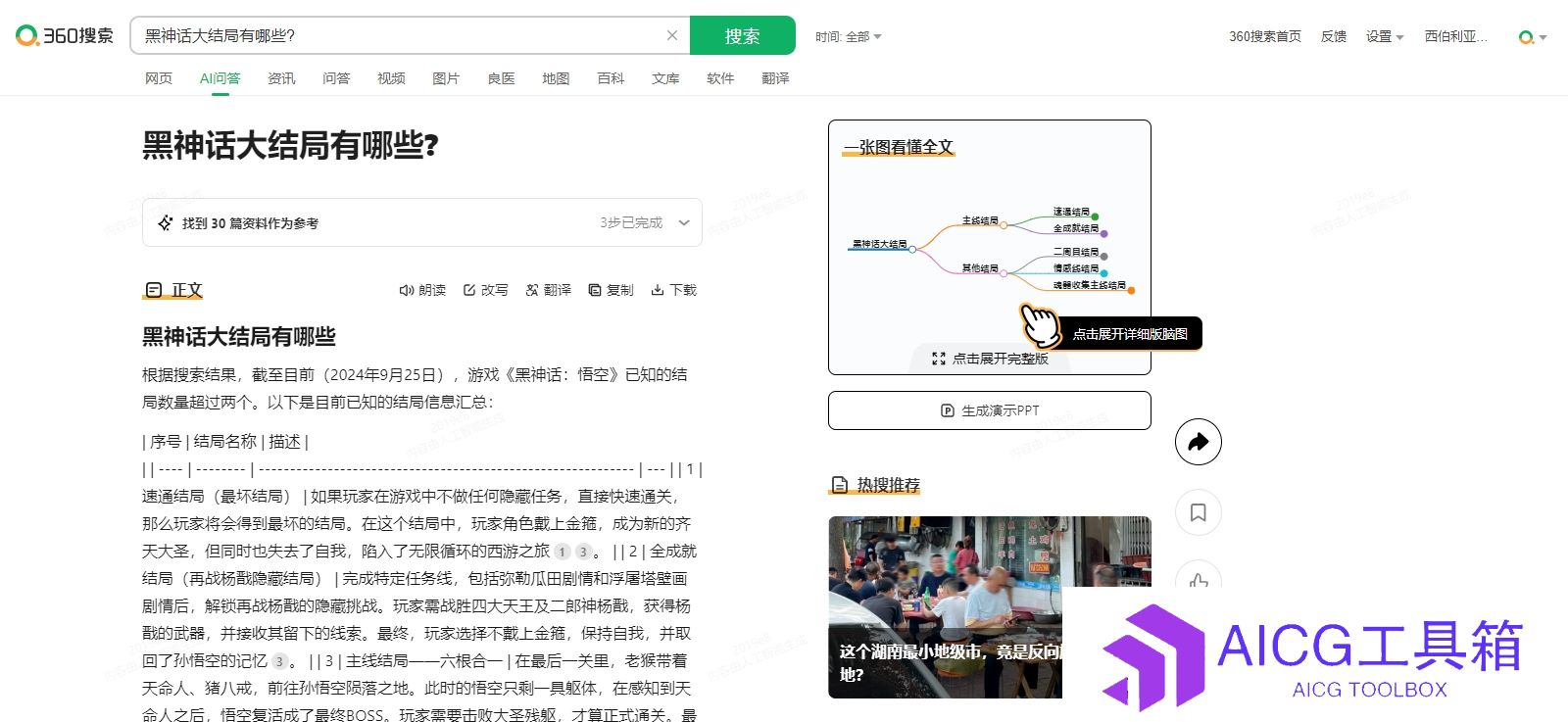Click the share arrow icon
The height and width of the screenshot is (722, 1568).
point(1199,442)
